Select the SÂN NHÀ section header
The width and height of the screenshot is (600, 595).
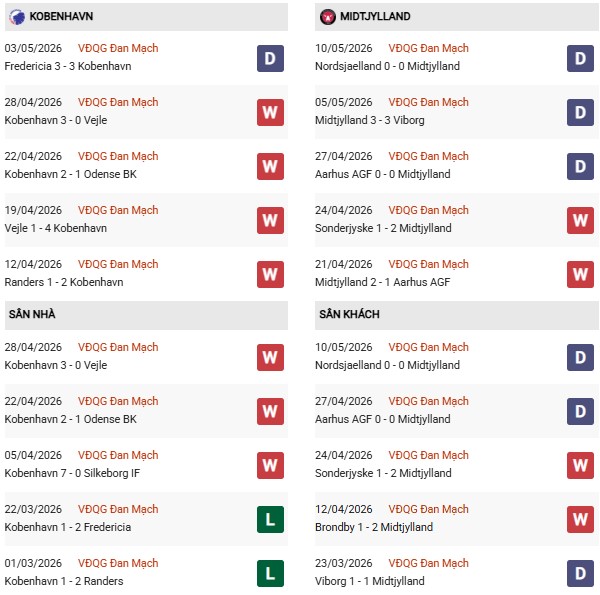coord(146,315)
